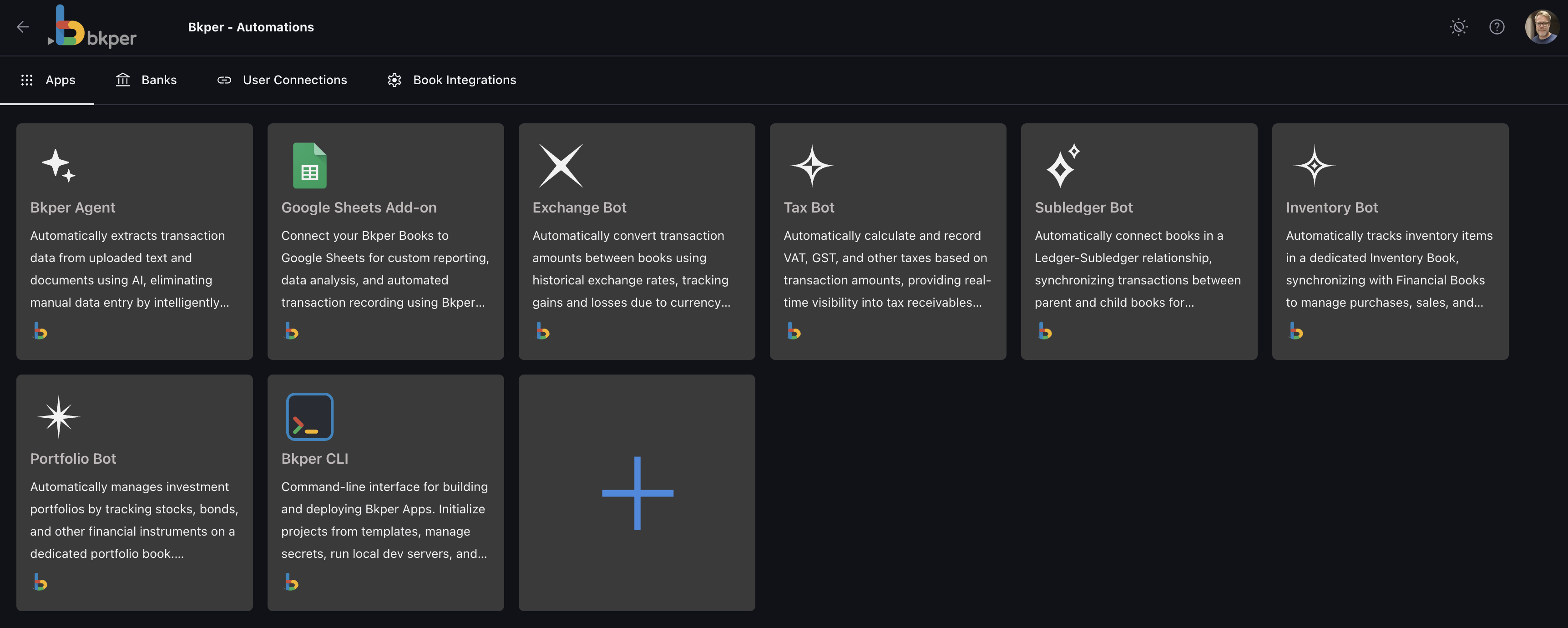
Task: Open the Google Sheets Add-on icon
Action: click(309, 166)
